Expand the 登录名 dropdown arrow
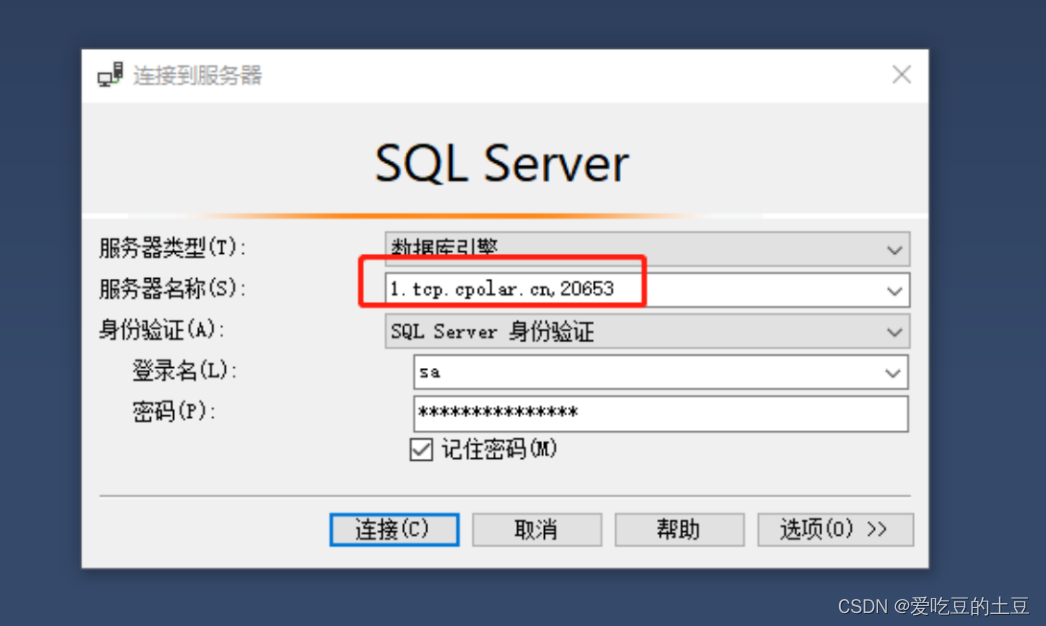1046x626 pixels. (x=893, y=372)
